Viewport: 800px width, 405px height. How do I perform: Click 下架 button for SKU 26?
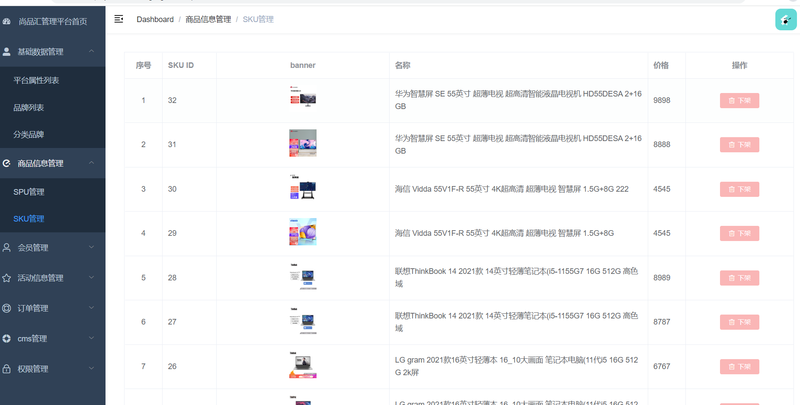739,367
